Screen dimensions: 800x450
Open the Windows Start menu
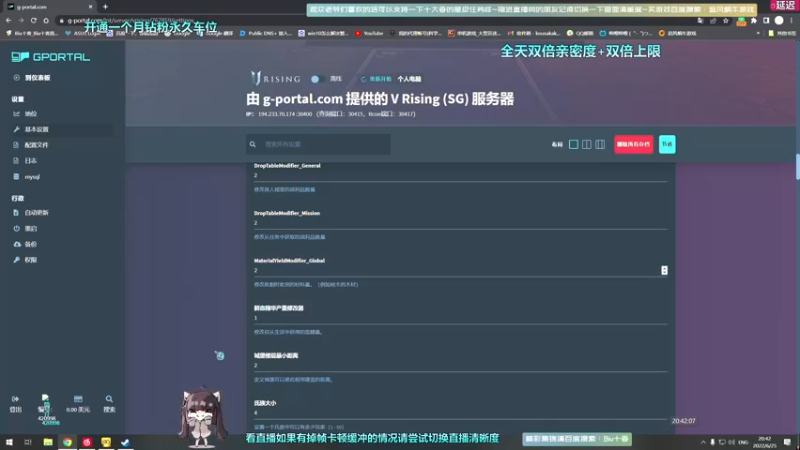tap(9, 442)
